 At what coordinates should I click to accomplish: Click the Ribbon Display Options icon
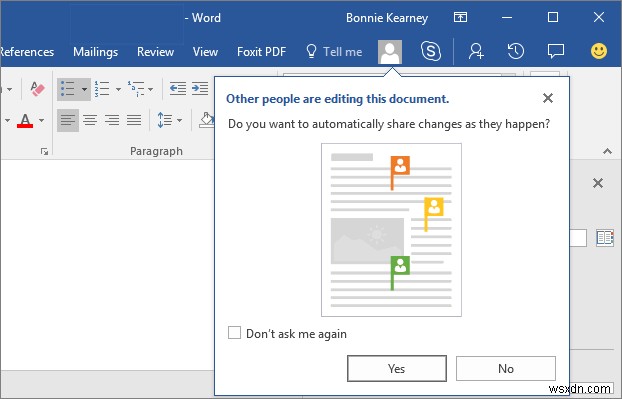460,17
